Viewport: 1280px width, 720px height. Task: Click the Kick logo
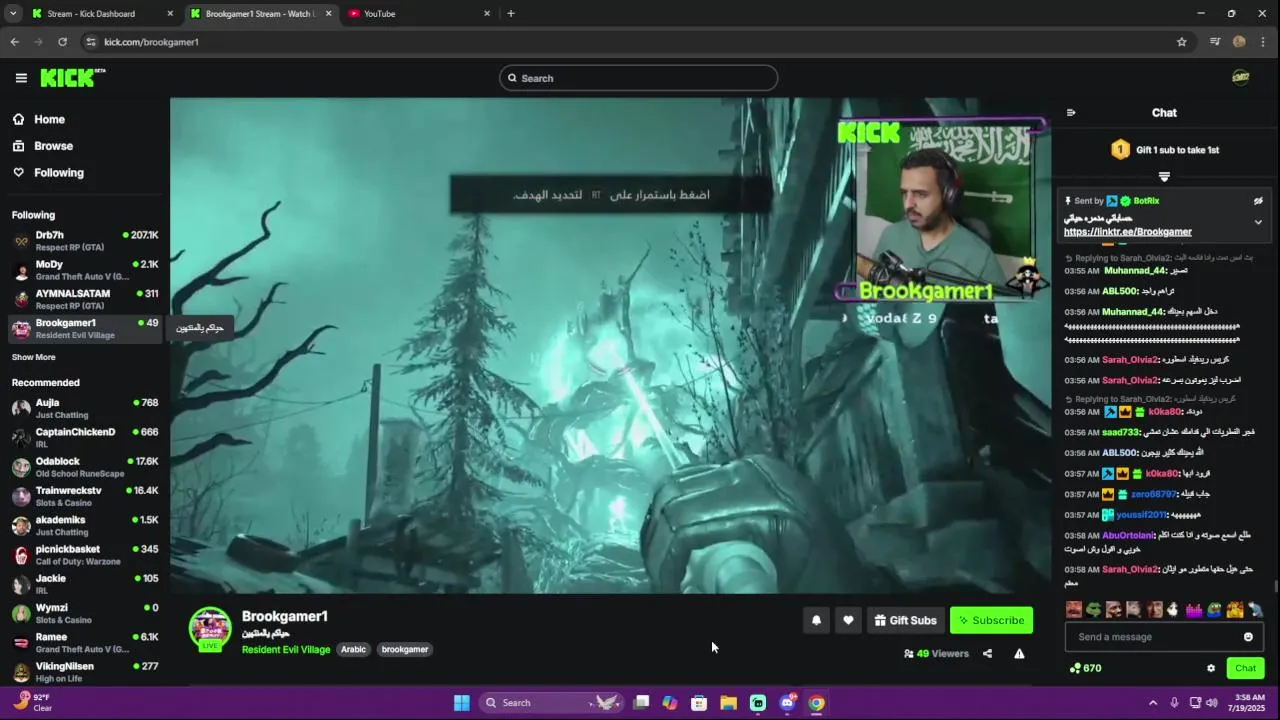72,78
